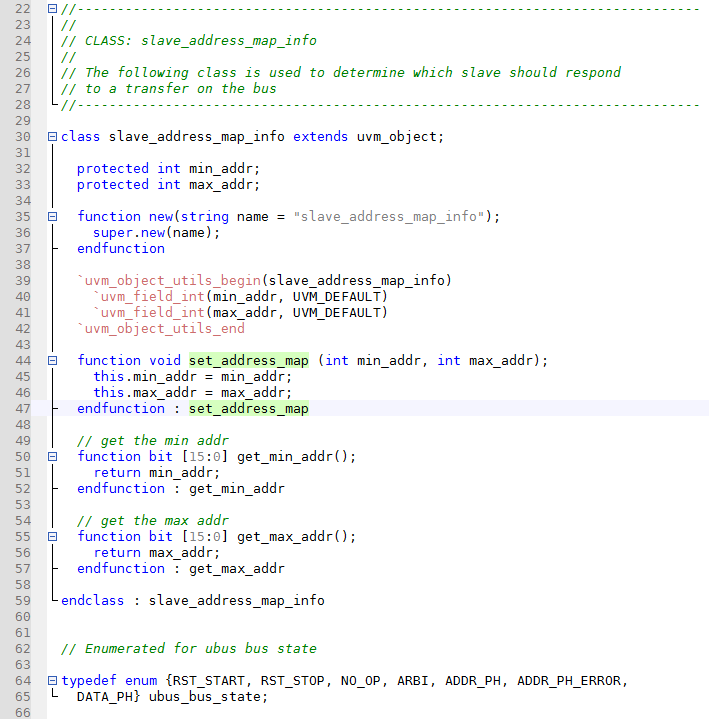This screenshot has height=719, width=709.
Task: Click 'this.max_addr = max_addr;' on line 46
Action: pos(193,393)
